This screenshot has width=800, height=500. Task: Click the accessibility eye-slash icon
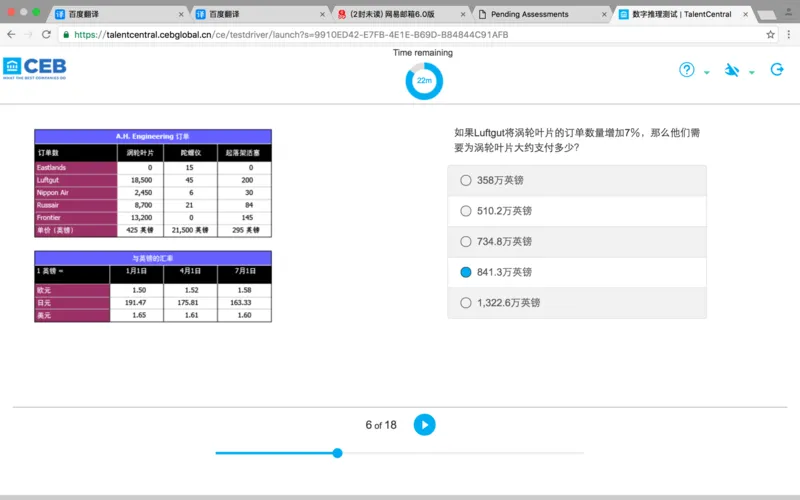coord(732,70)
